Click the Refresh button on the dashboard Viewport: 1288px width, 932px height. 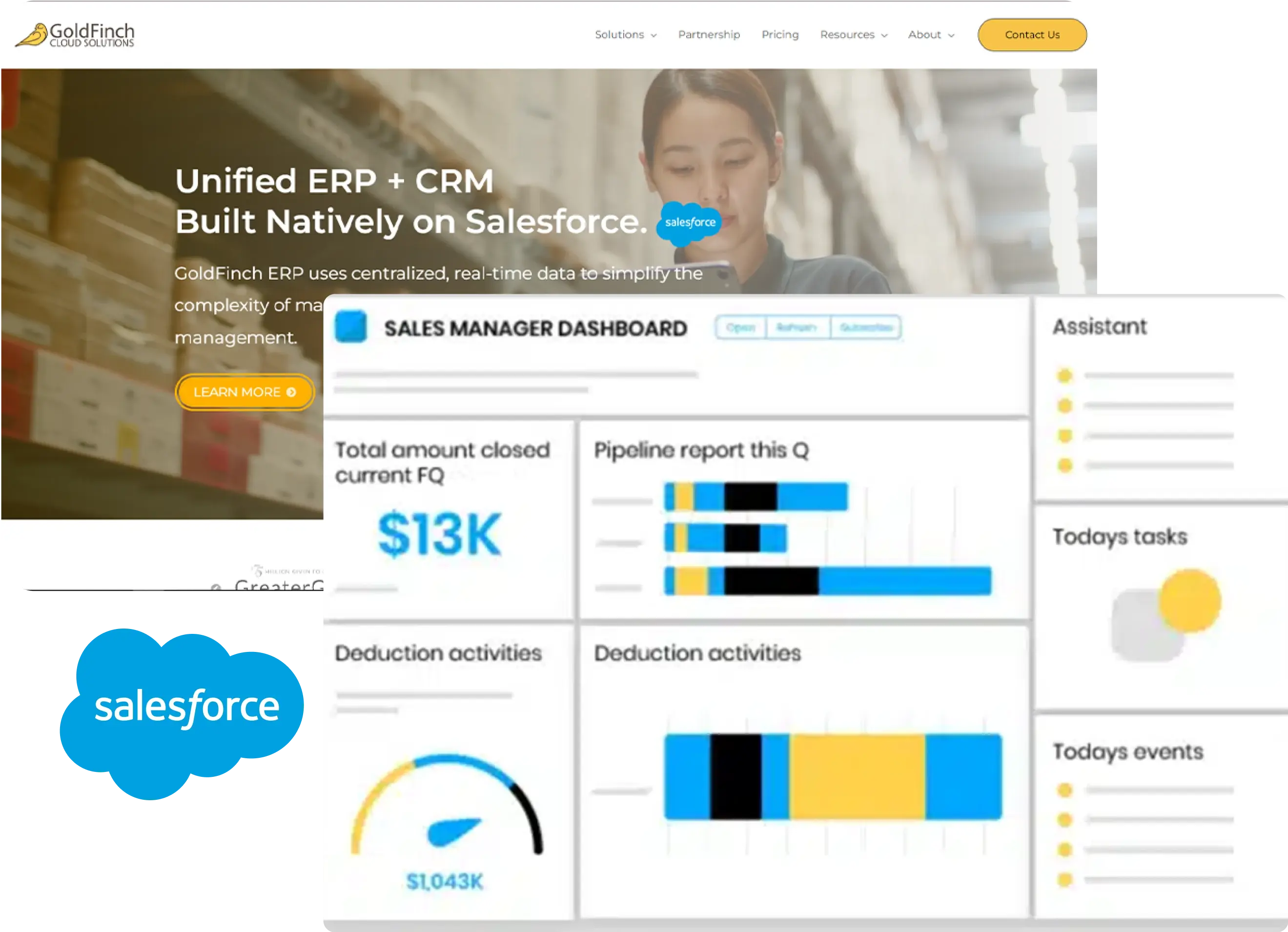tap(797, 328)
